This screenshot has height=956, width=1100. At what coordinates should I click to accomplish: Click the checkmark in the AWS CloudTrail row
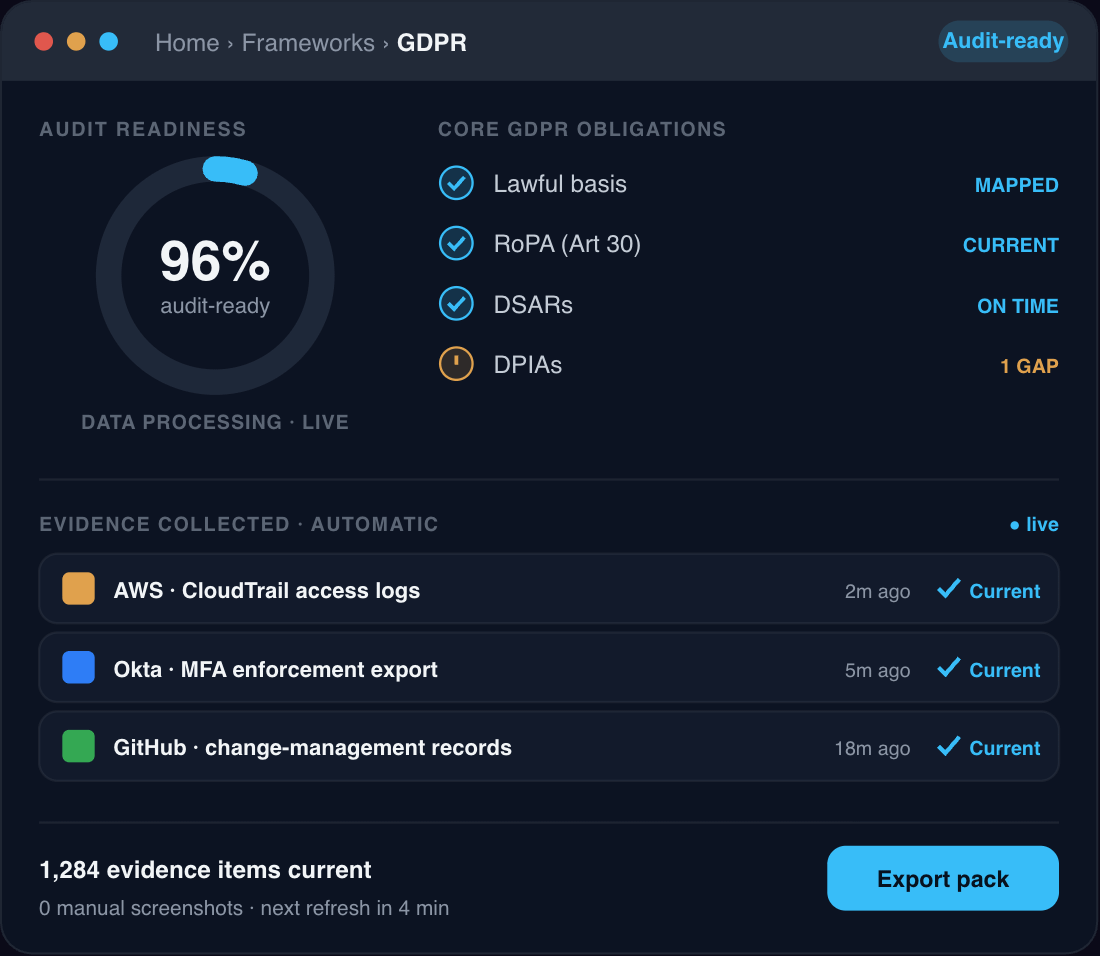[x=948, y=588]
